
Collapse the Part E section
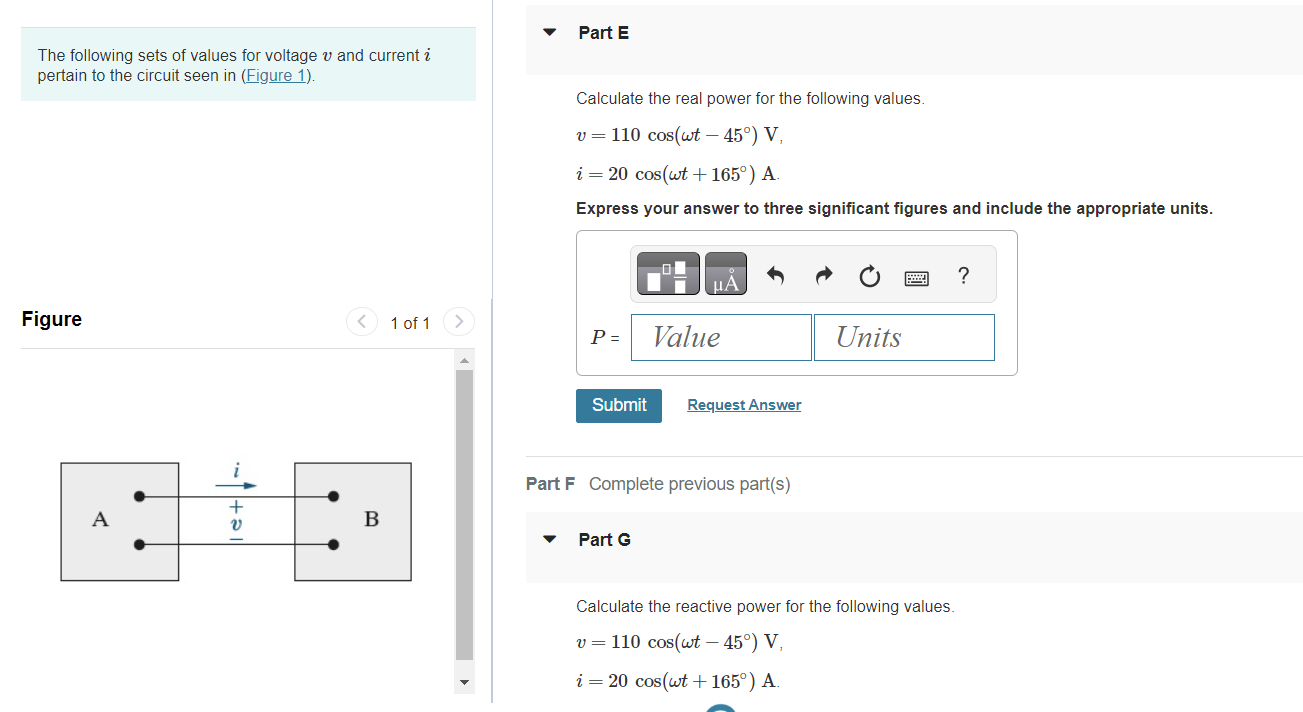point(548,32)
